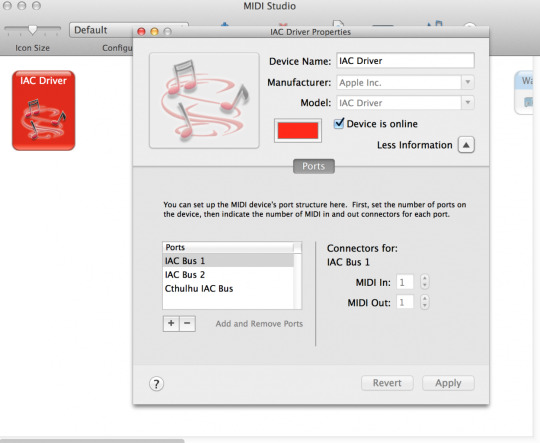Click the Ports column header

[x=228, y=247]
